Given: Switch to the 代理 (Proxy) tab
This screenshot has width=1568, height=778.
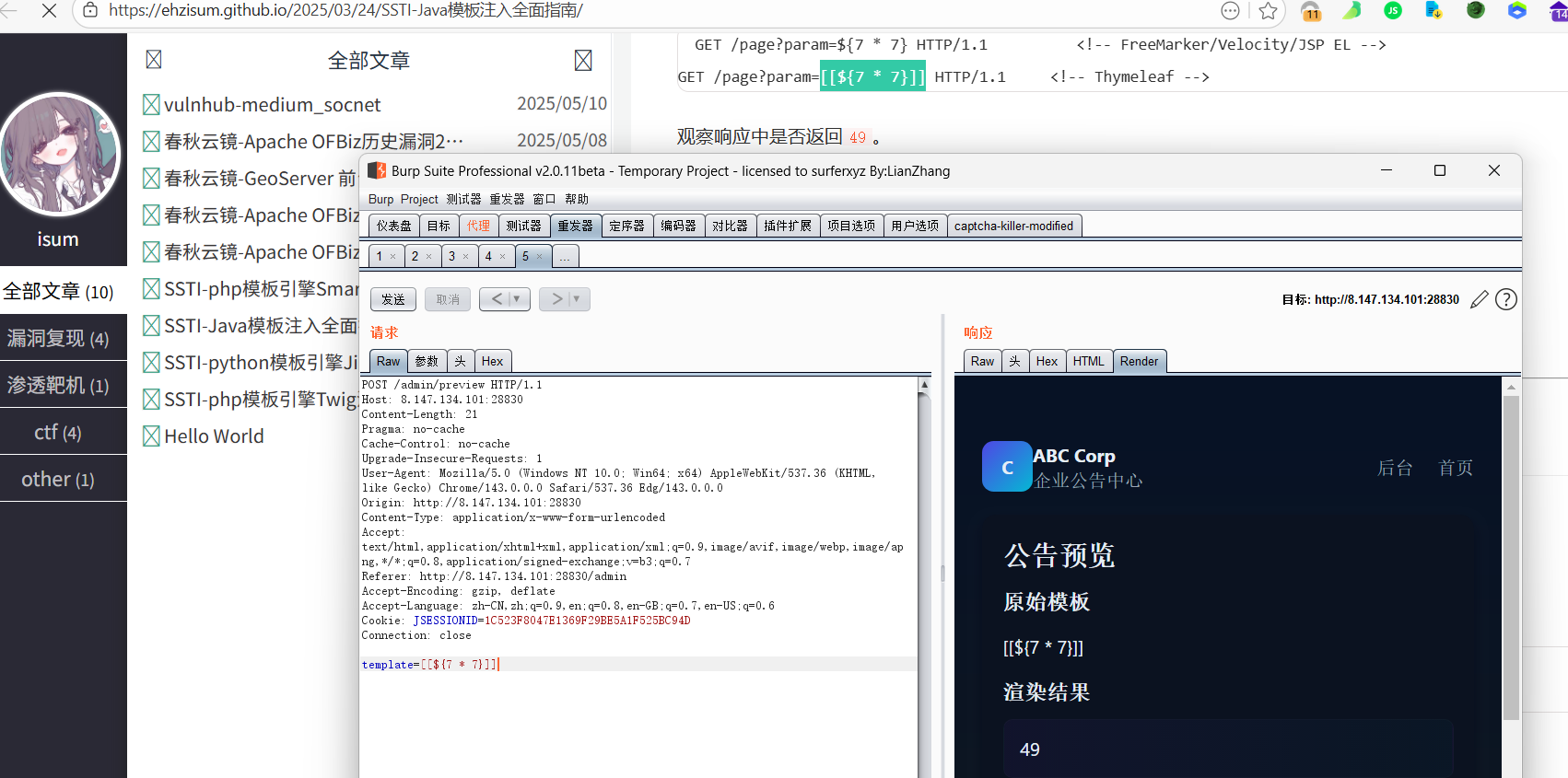Looking at the screenshot, I should pos(478,226).
